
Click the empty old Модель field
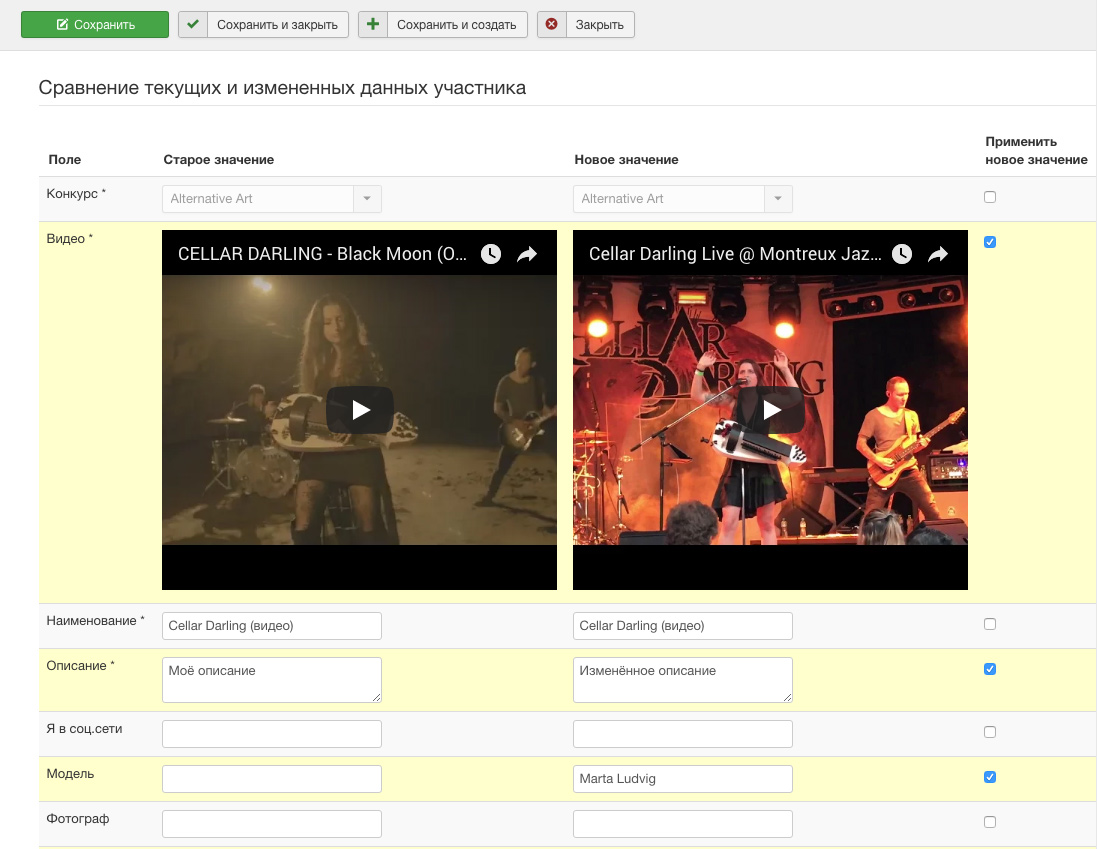point(271,779)
